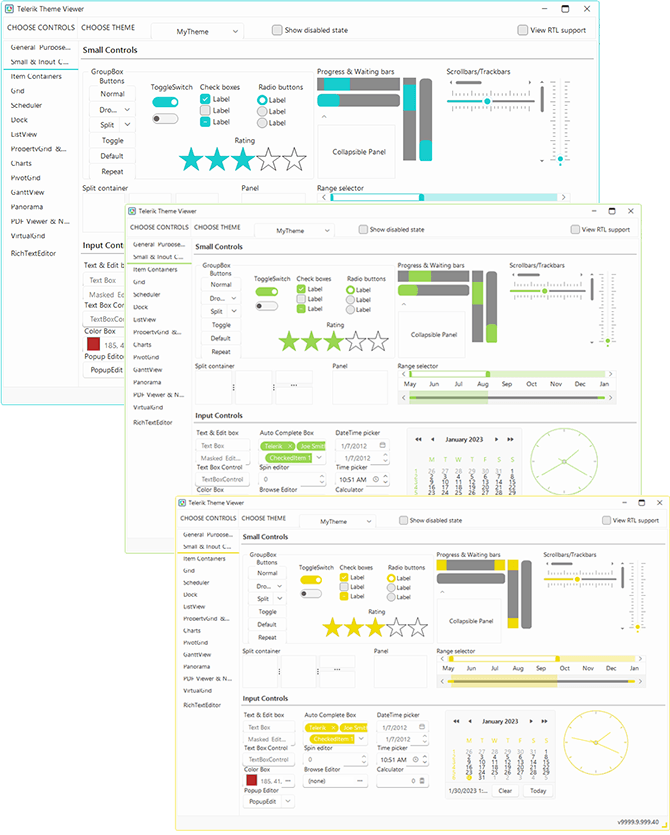This screenshot has width=670, height=835.
Task: Jump forward fast in yellow window calendar
Action: pyautogui.click(x=544, y=721)
